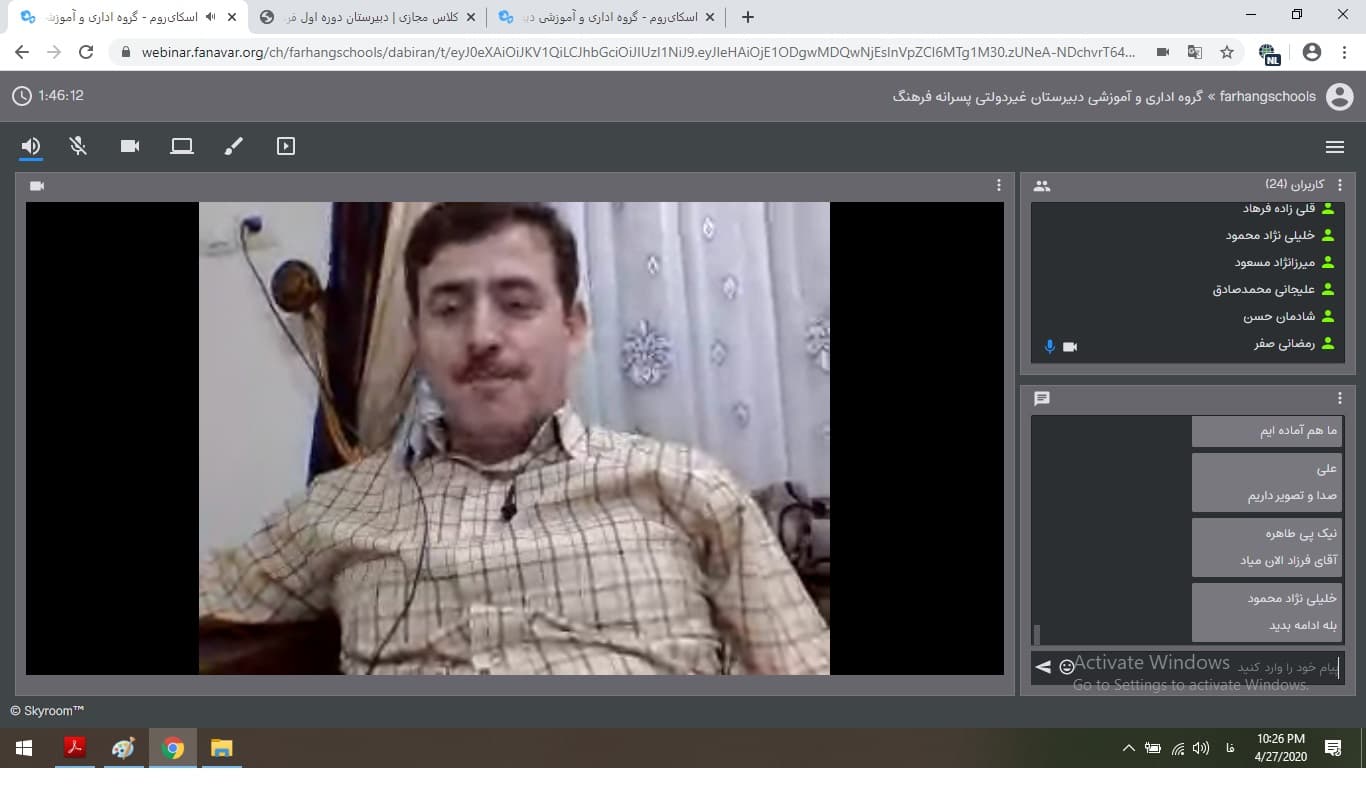The image size is (1366, 794).
Task: Open the whiteboard brush tool
Action: (x=234, y=146)
